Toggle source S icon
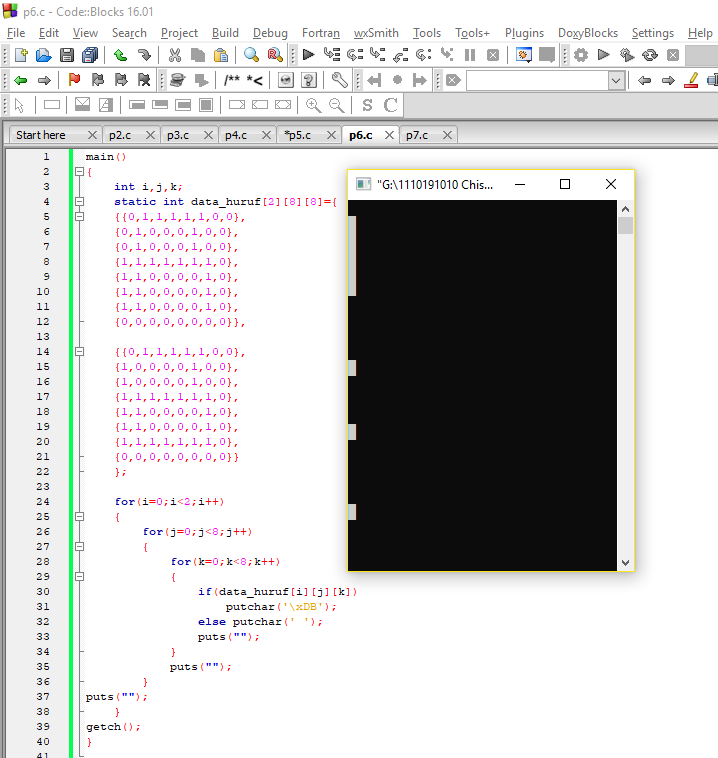The height and width of the screenshot is (758, 718). (367, 105)
